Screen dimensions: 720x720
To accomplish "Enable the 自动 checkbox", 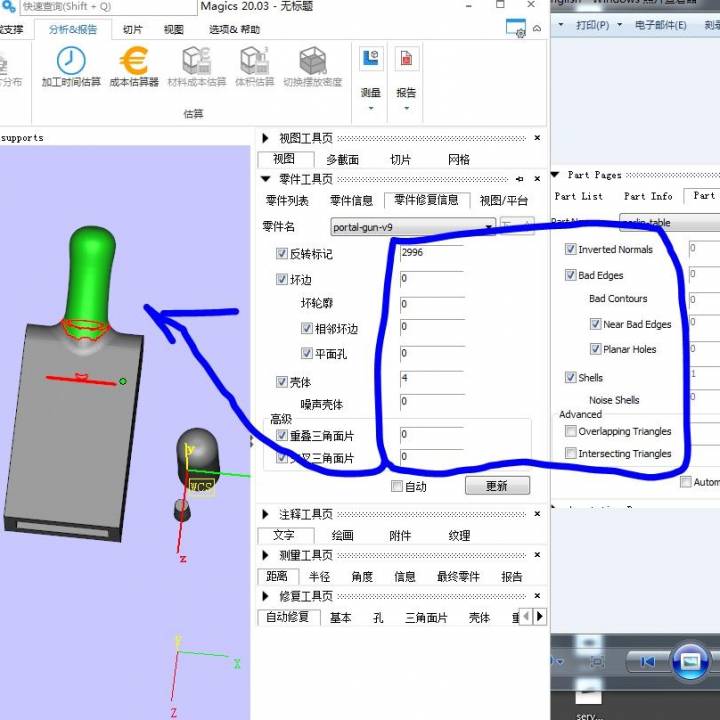I will tap(397, 486).
